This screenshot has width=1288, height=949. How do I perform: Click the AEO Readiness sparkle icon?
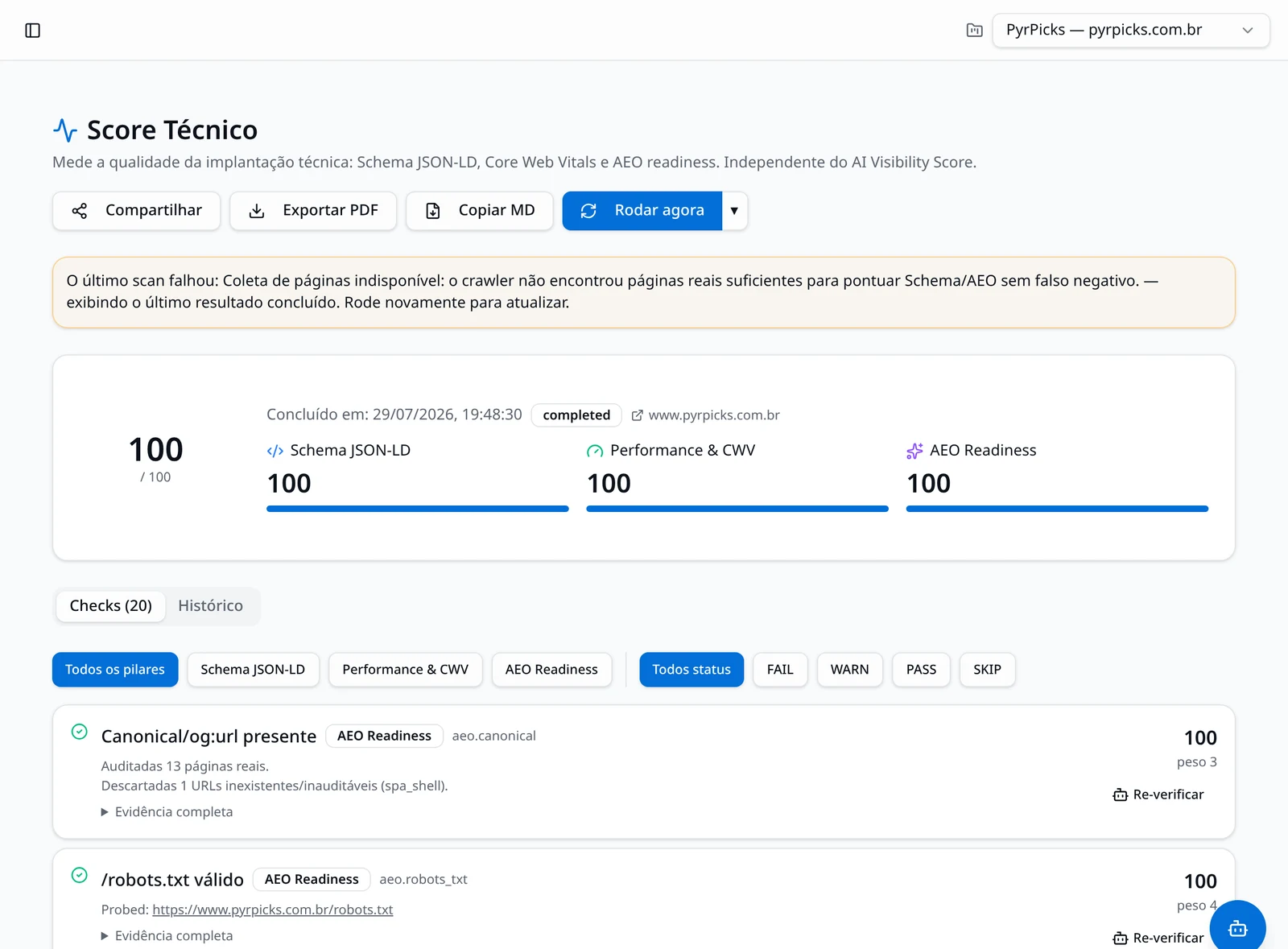pos(914,451)
